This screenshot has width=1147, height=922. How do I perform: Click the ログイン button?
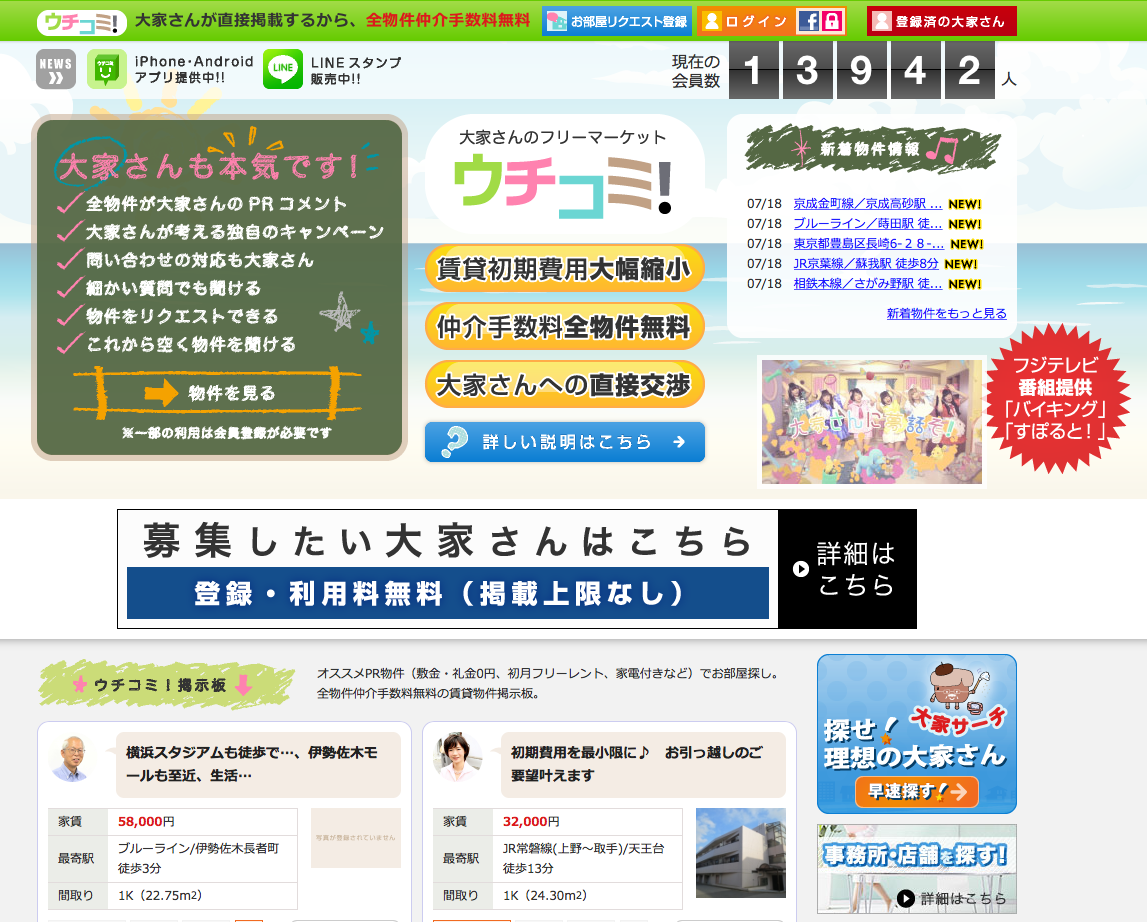point(746,21)
